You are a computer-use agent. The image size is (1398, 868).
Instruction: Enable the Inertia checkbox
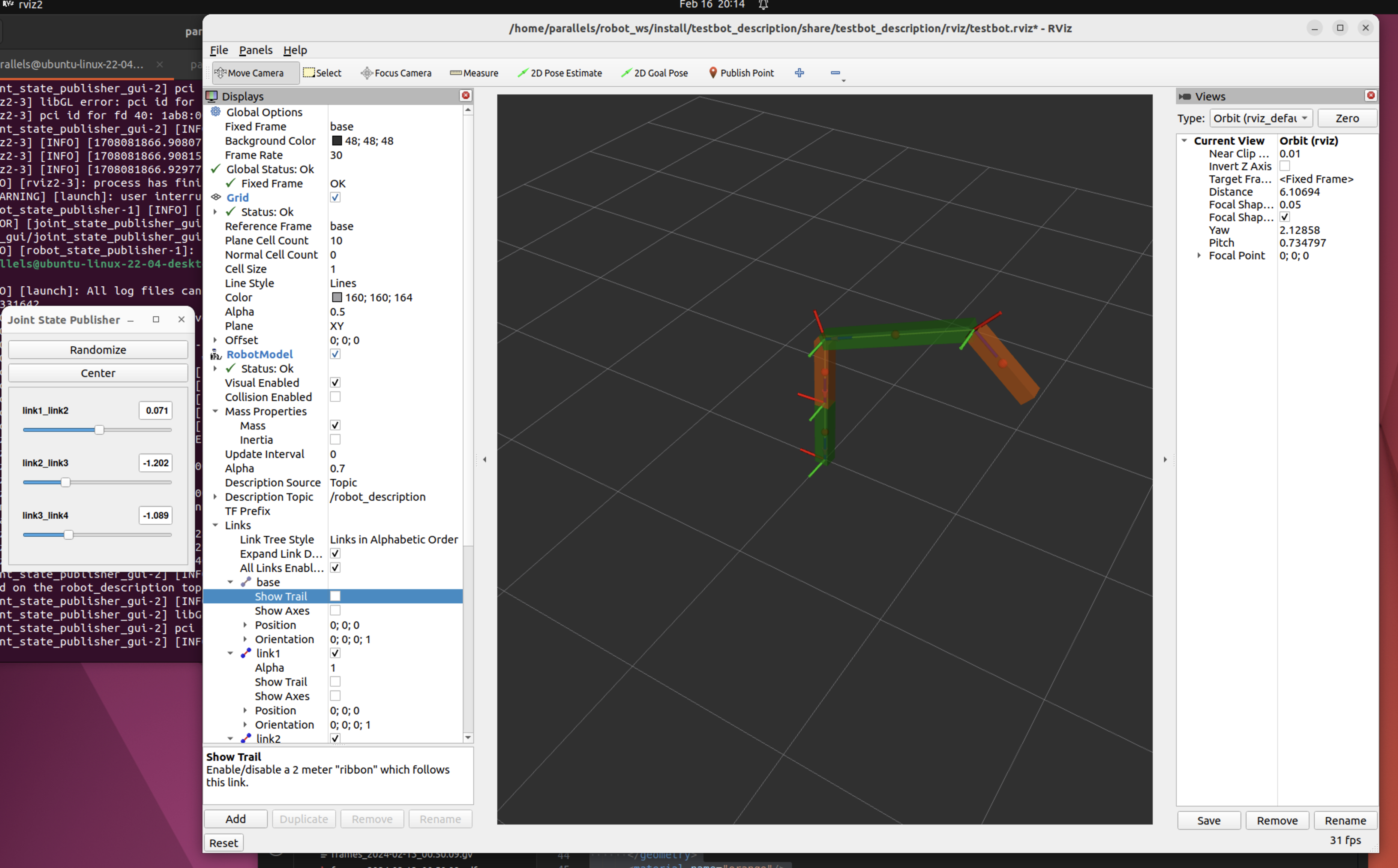click(x=335, y=440)
